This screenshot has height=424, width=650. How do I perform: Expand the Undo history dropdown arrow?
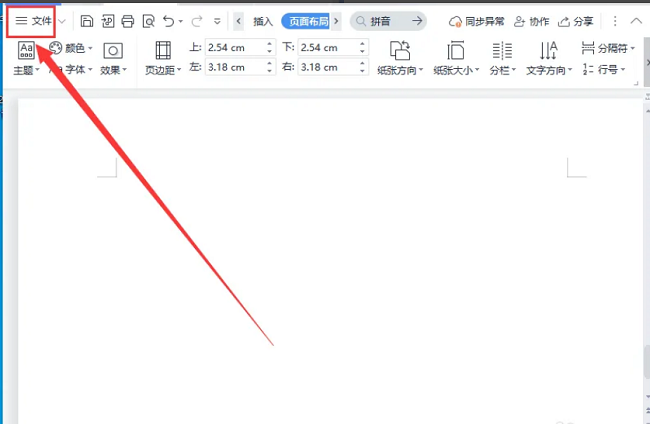181,21
